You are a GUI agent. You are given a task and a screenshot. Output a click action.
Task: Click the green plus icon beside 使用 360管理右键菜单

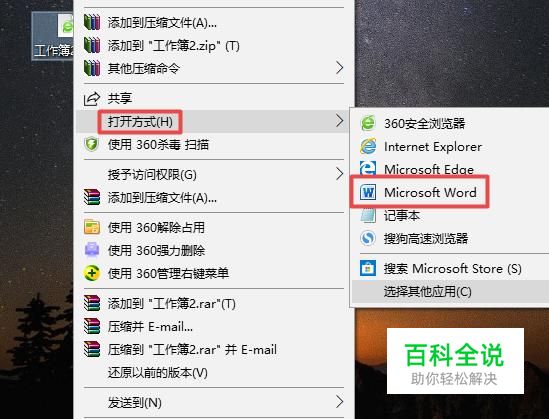[x=92, y=273]
